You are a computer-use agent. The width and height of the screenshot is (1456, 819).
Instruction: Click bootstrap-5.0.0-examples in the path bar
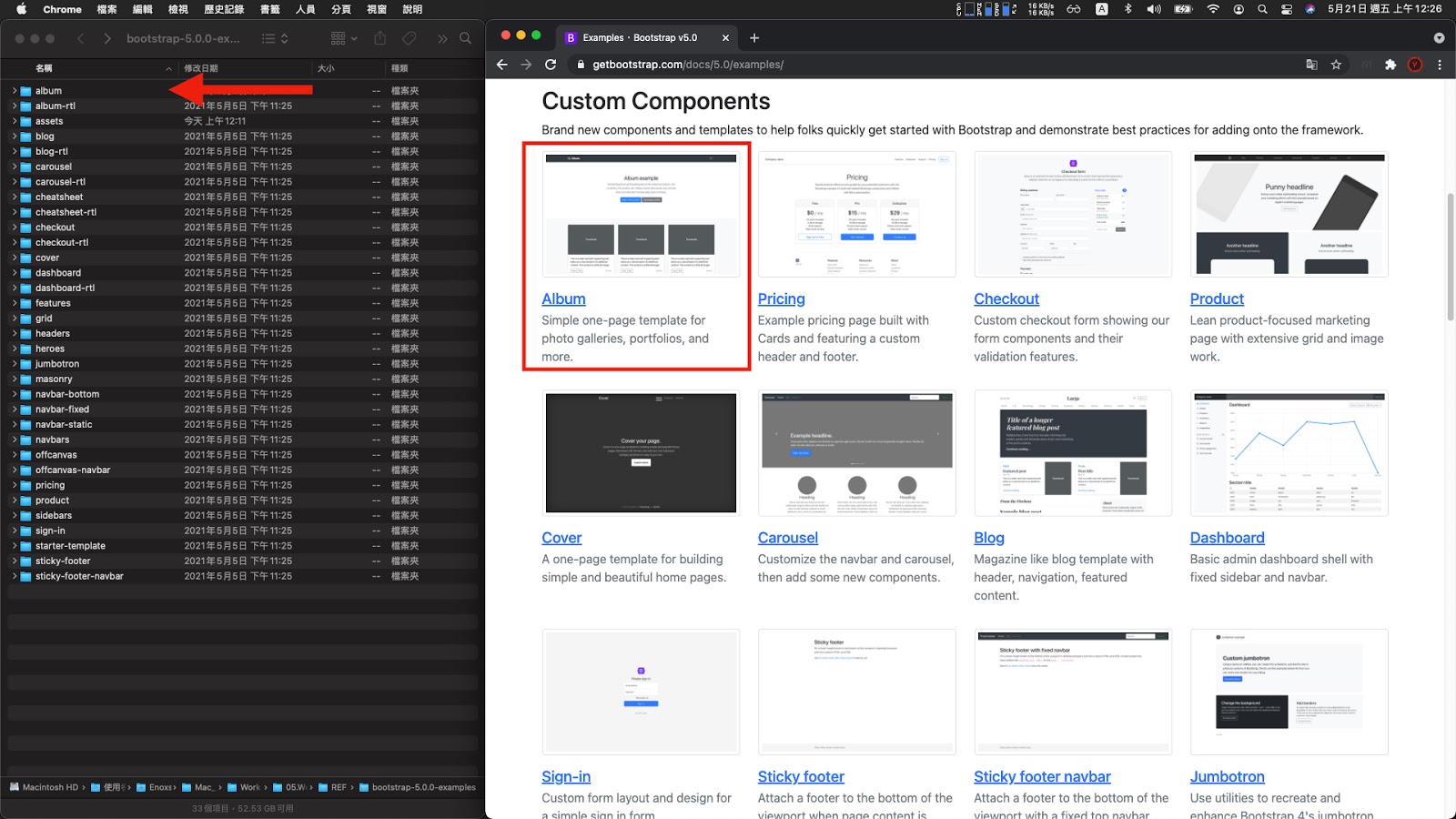pos(418,787)
